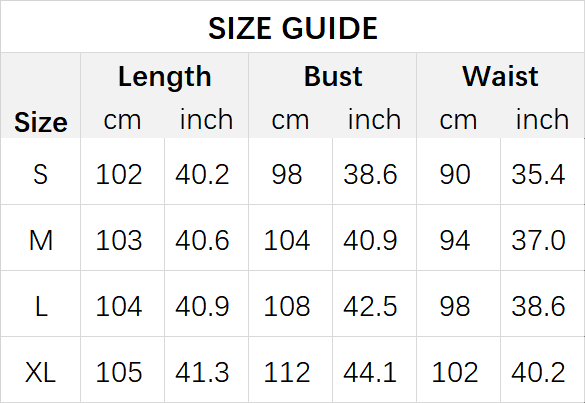Click the Size row label header

click(41, 122)
